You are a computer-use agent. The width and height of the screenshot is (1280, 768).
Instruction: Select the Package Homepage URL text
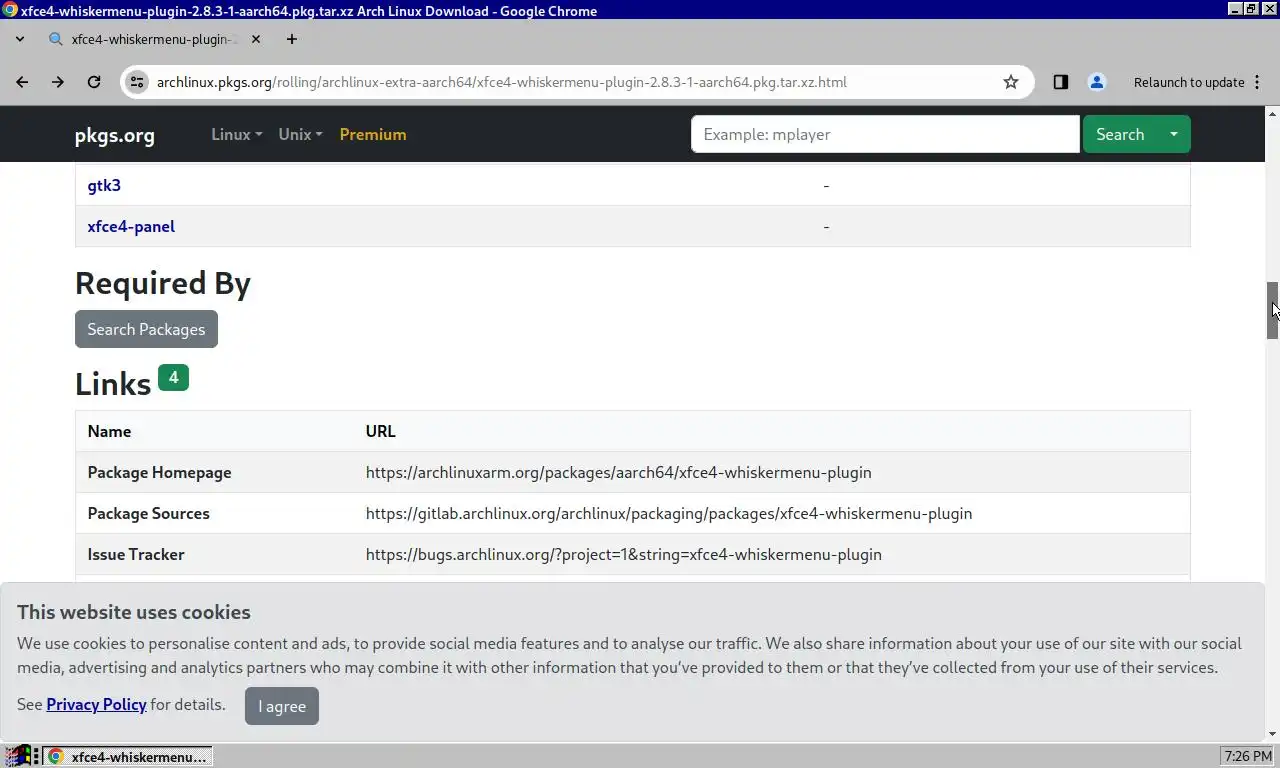pos(618,472)
